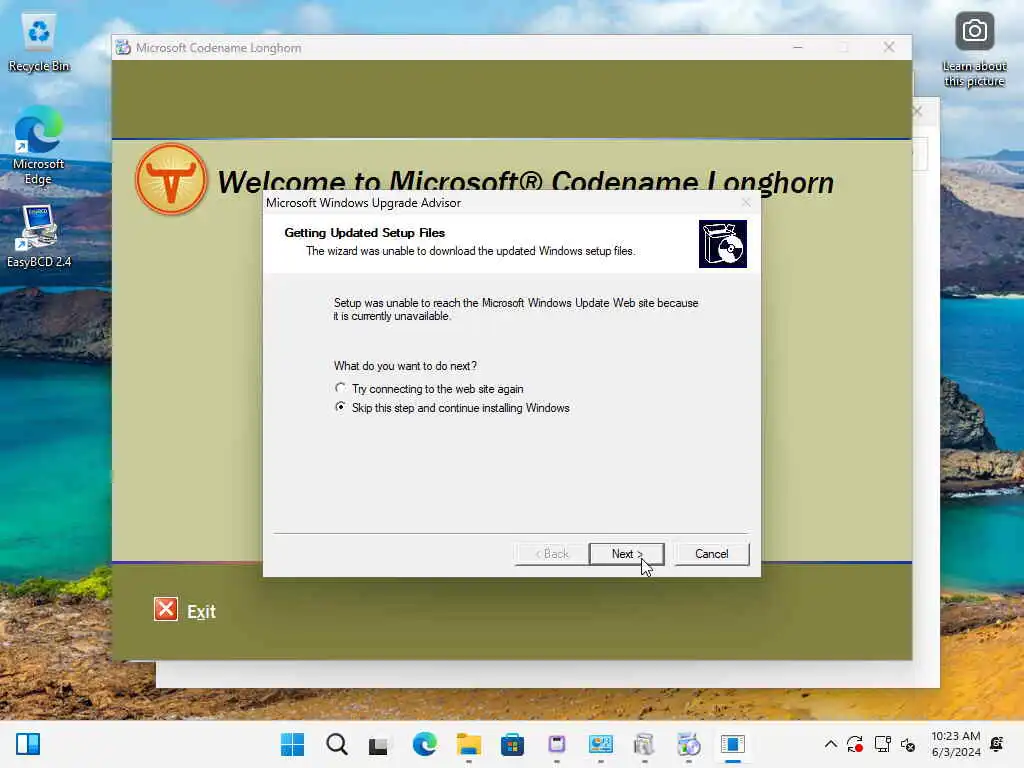Open Microsoft Store from the taskbar

point(512,744)
